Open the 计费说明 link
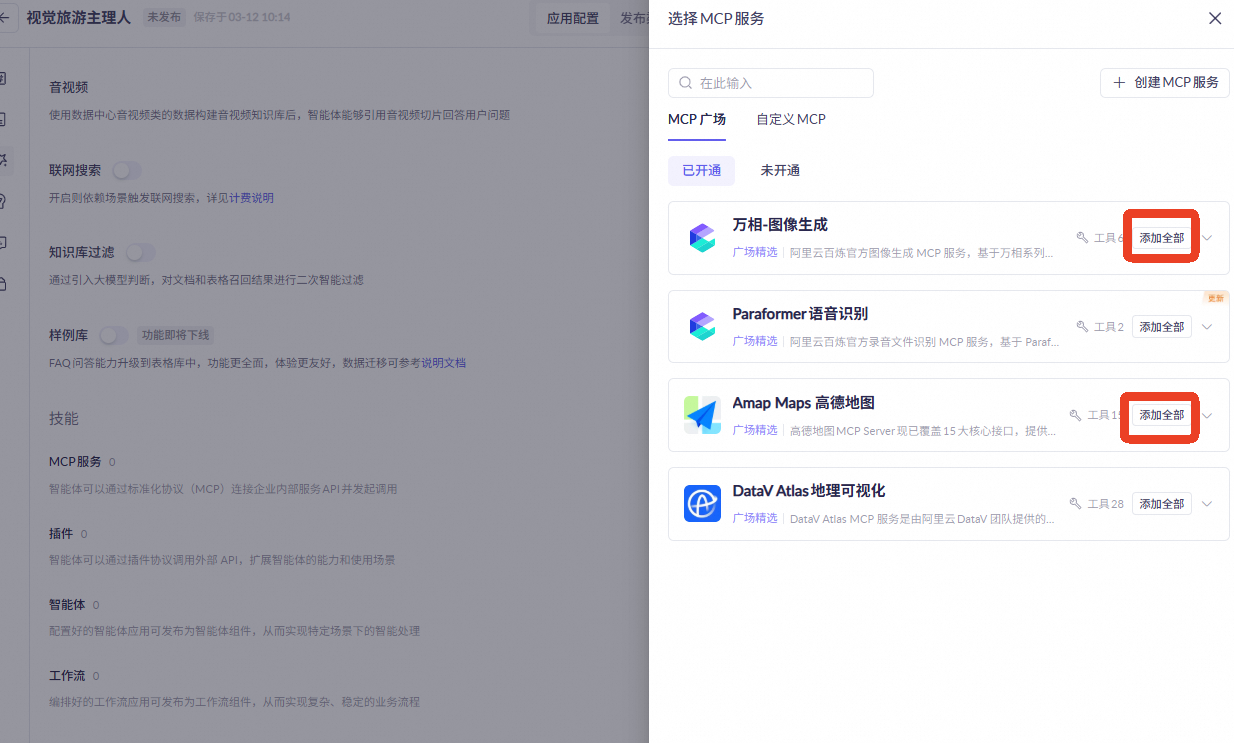 click(x=250, y=198)
